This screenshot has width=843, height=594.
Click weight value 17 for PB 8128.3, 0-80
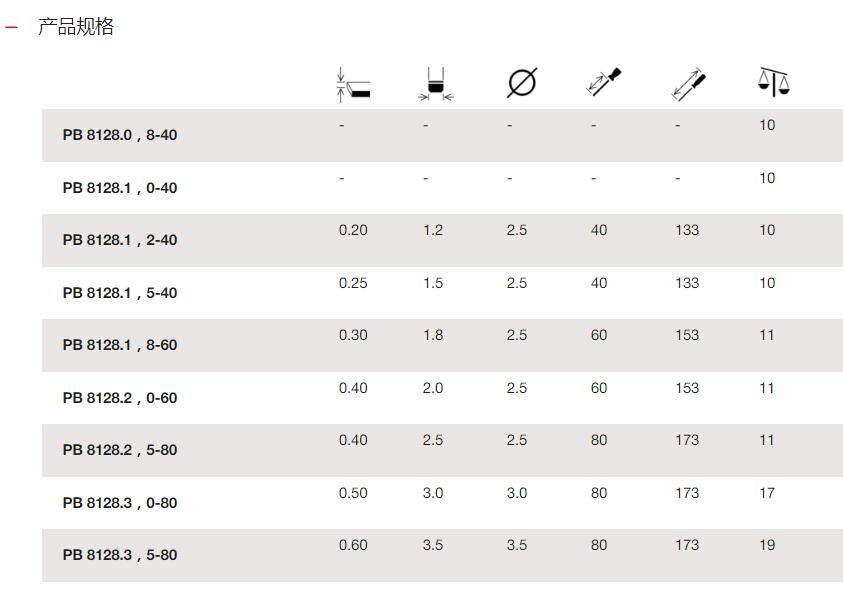(x=767, y=493)
